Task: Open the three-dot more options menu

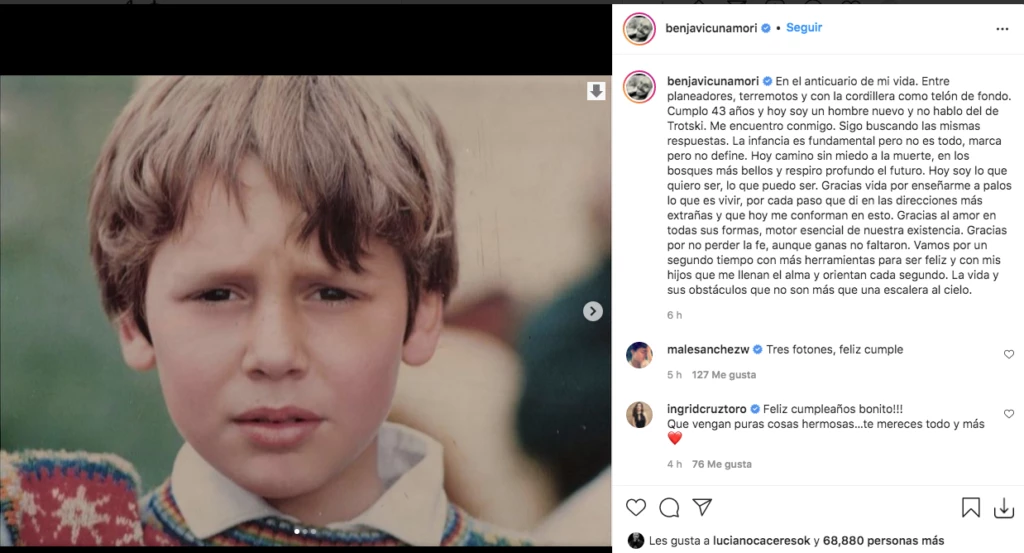Action: click(x=1002, y=29)
